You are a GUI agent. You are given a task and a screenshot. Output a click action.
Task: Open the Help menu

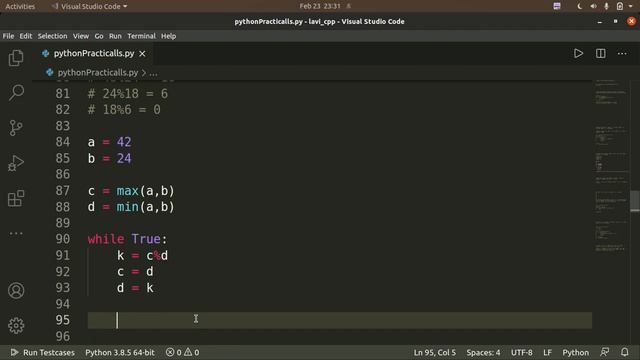point(168,36)
